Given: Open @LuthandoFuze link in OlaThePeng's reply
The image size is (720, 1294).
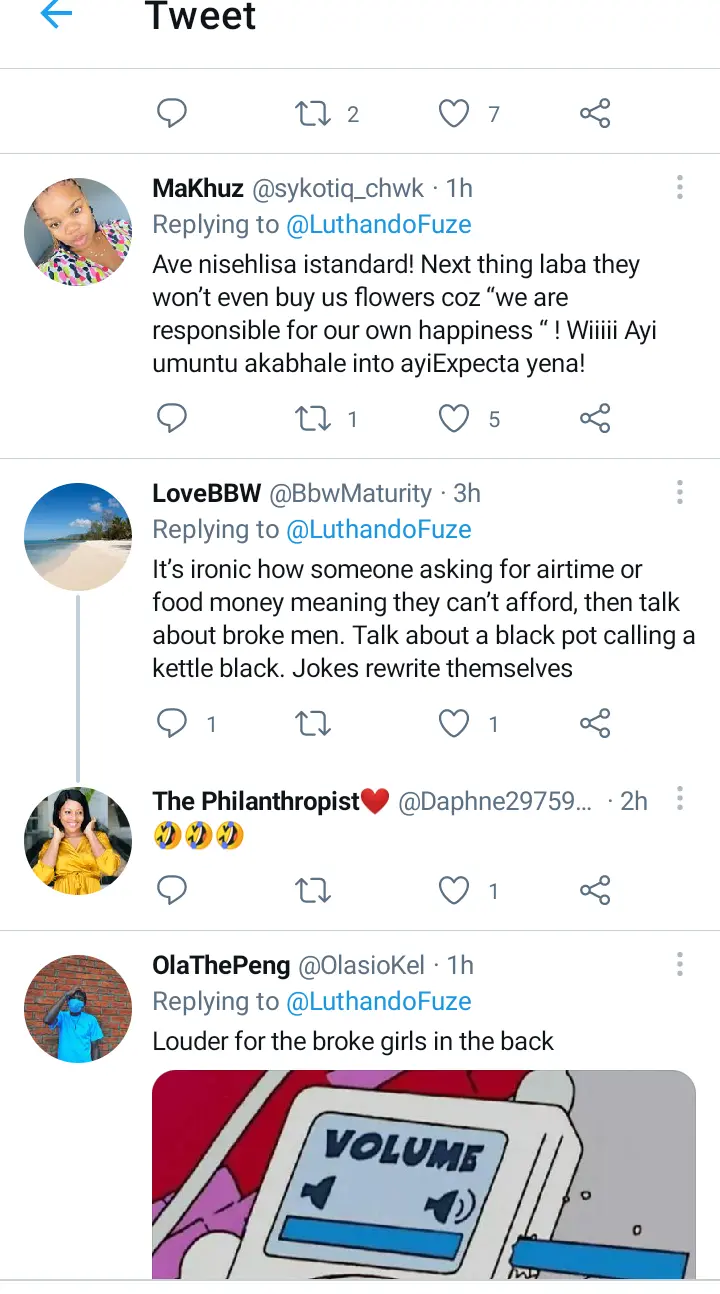Looking at the screenshot, I should click(x=378, y=1001).
